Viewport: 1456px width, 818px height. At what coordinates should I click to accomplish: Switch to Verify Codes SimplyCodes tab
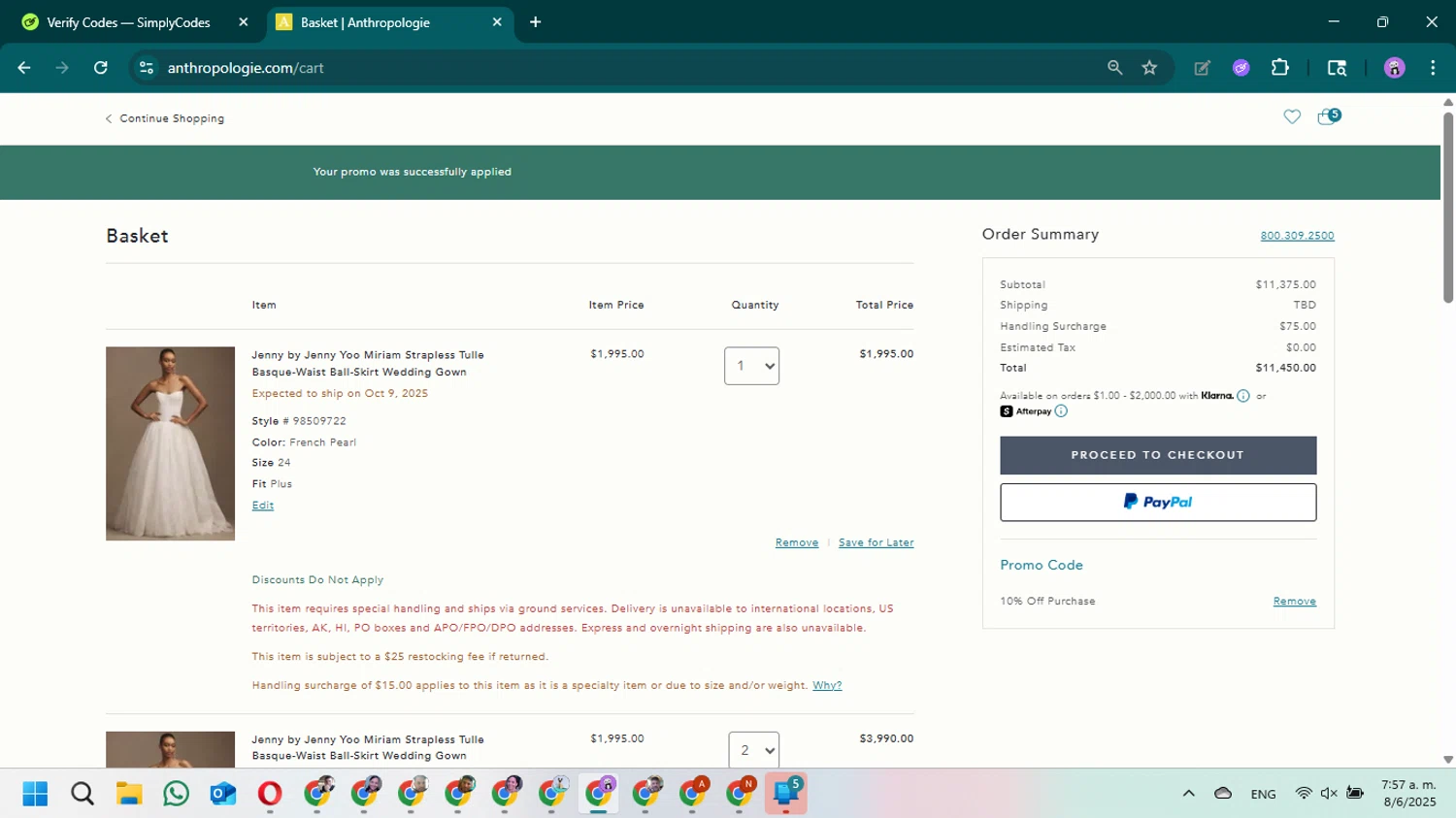pos(128,22)
